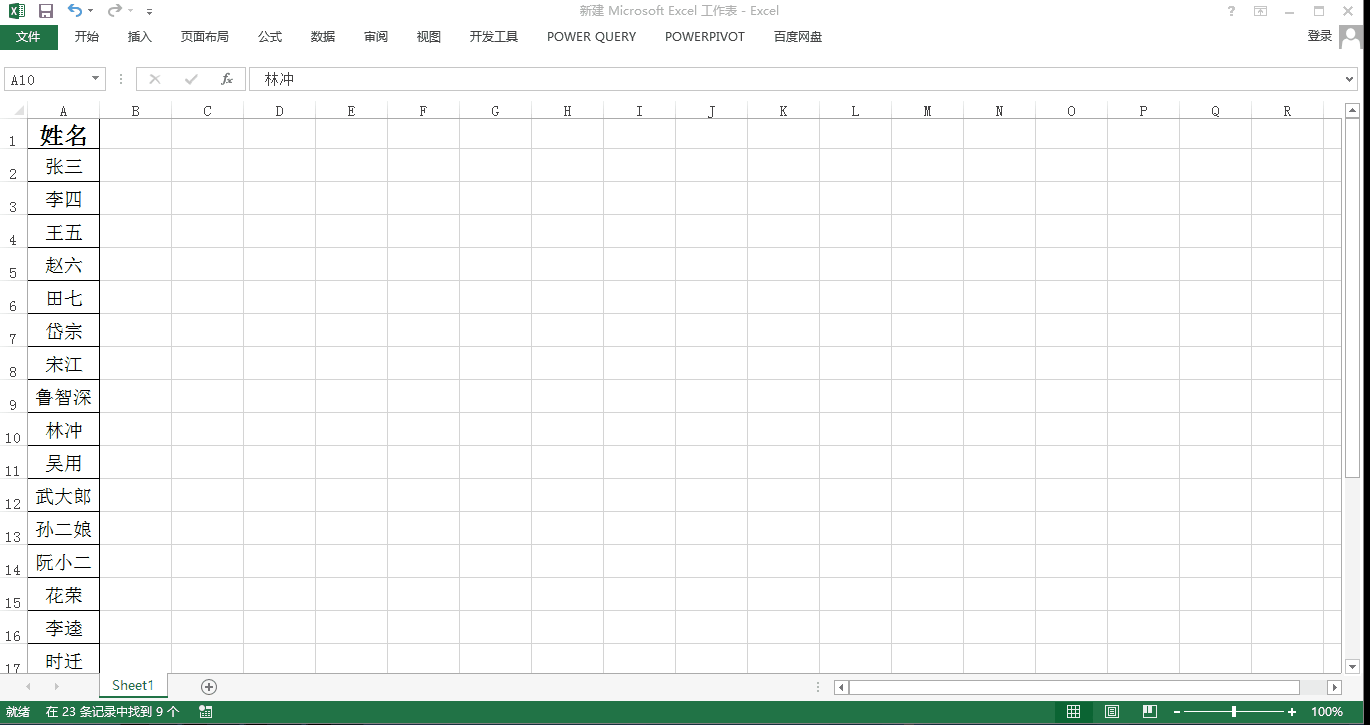The width and height of the screenshot is (1370, 725).
Task: Open the Help question mark icon
Action: point(1231,11)
